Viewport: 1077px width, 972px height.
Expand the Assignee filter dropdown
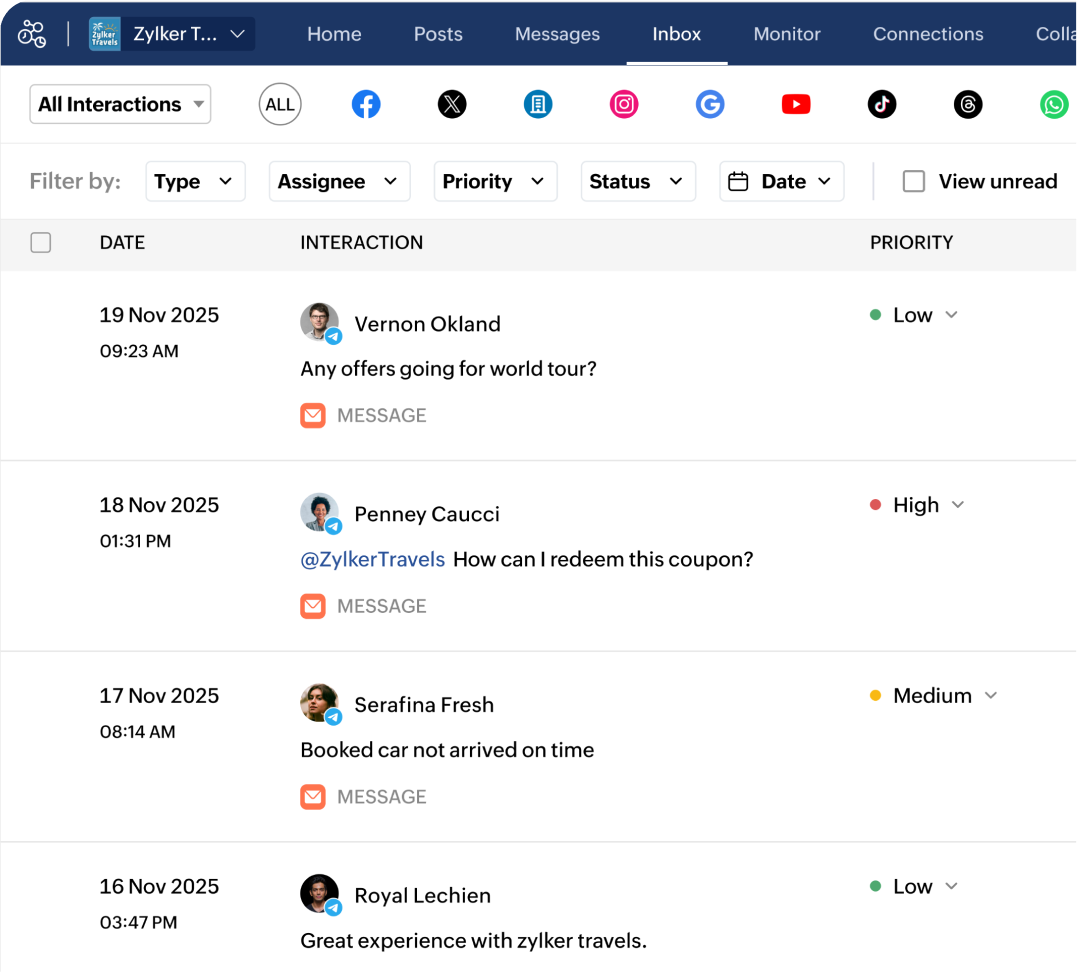339,181
